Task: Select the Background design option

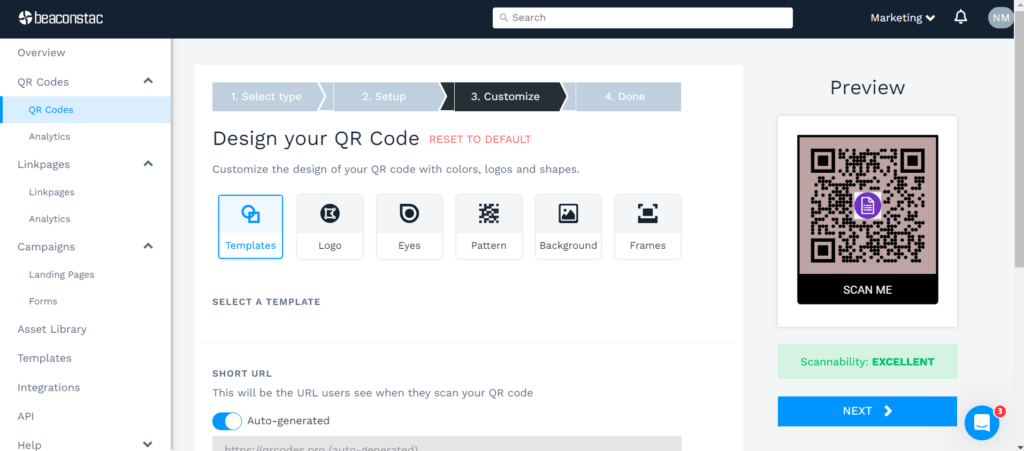Action: pos(568,226)
